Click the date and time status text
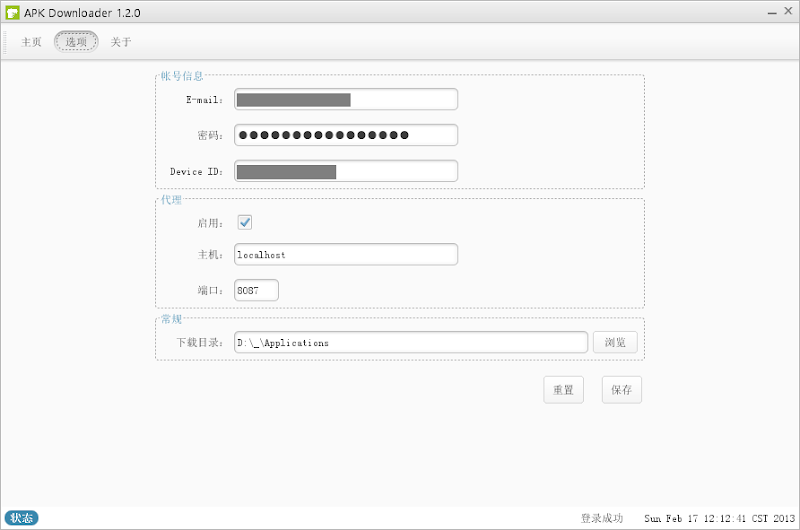The image size is (800, 530). click(719, 518)
